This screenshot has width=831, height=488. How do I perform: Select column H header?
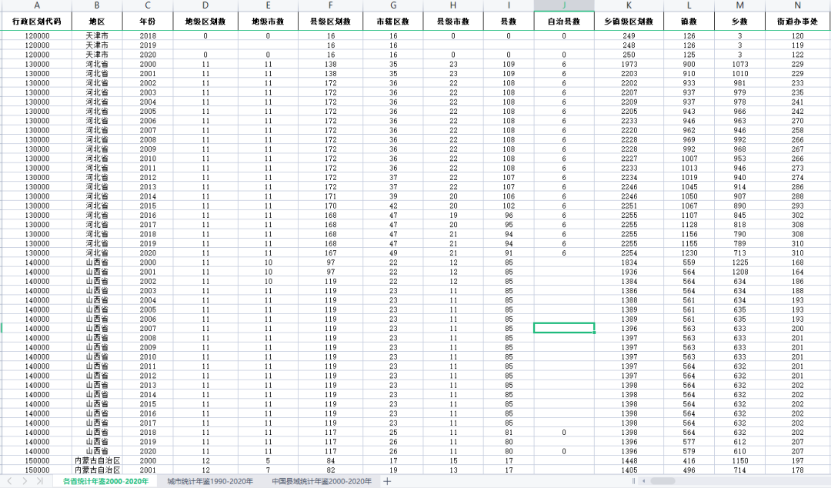coord(453,5)
